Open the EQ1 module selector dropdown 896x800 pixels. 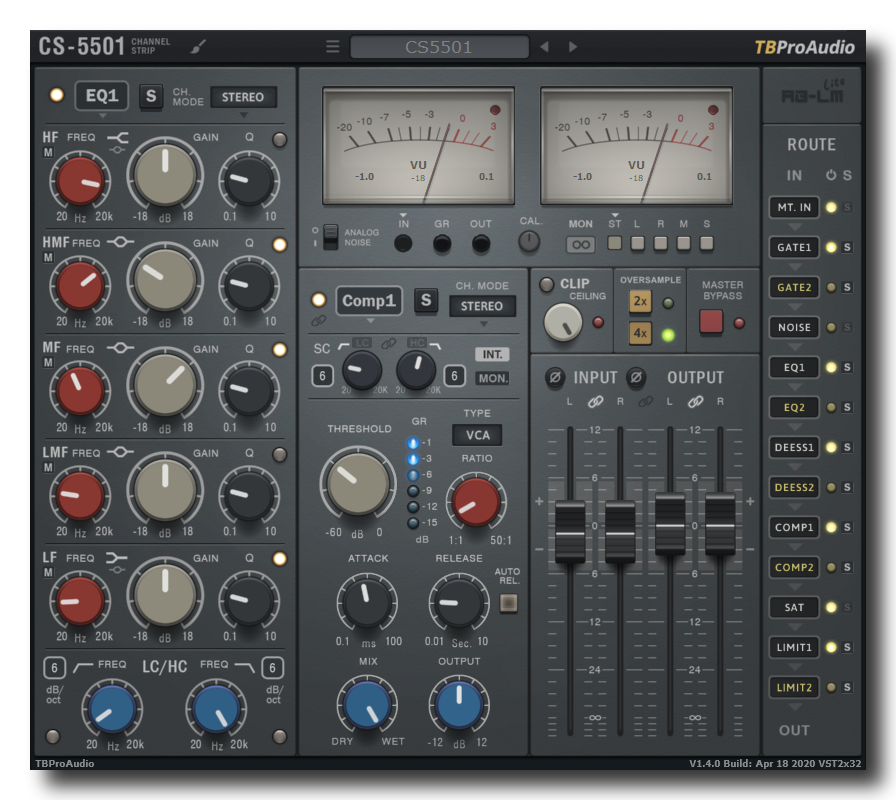102,95
